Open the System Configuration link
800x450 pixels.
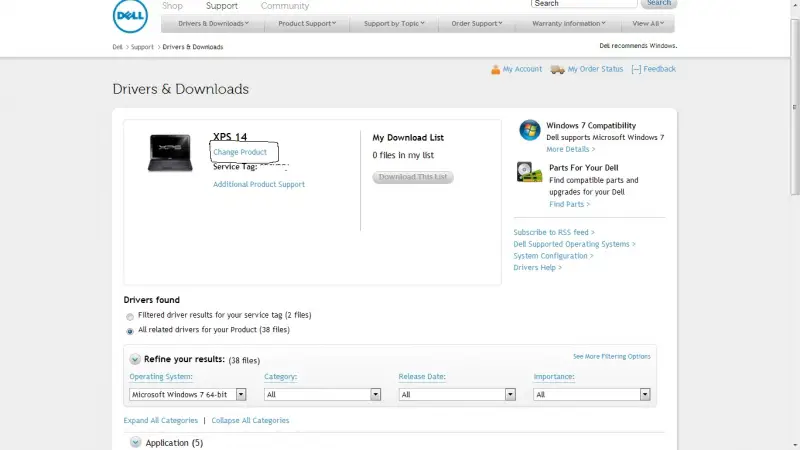click(x=553, y=256)
